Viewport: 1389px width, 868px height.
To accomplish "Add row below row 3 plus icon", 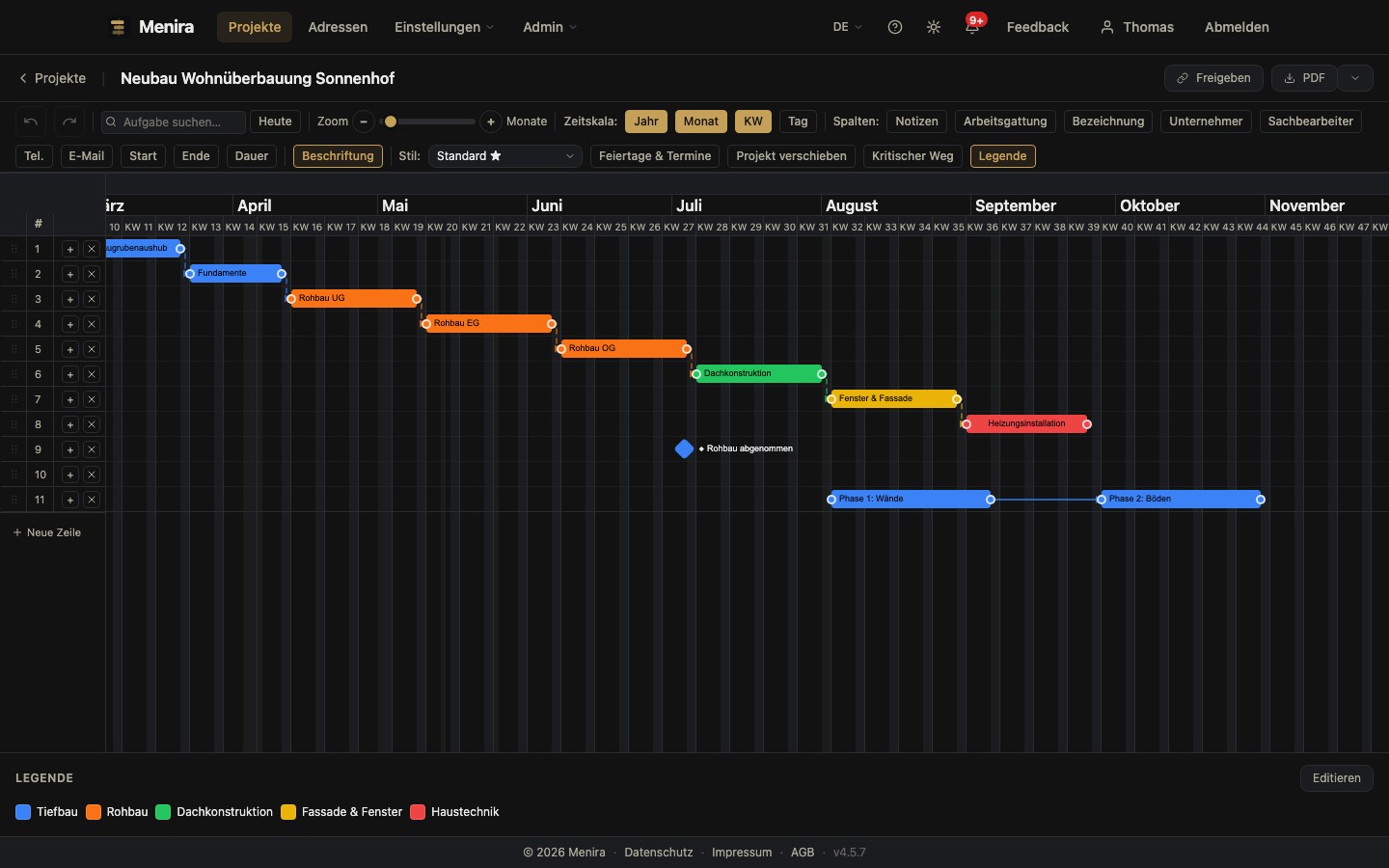I will (70, 299).
